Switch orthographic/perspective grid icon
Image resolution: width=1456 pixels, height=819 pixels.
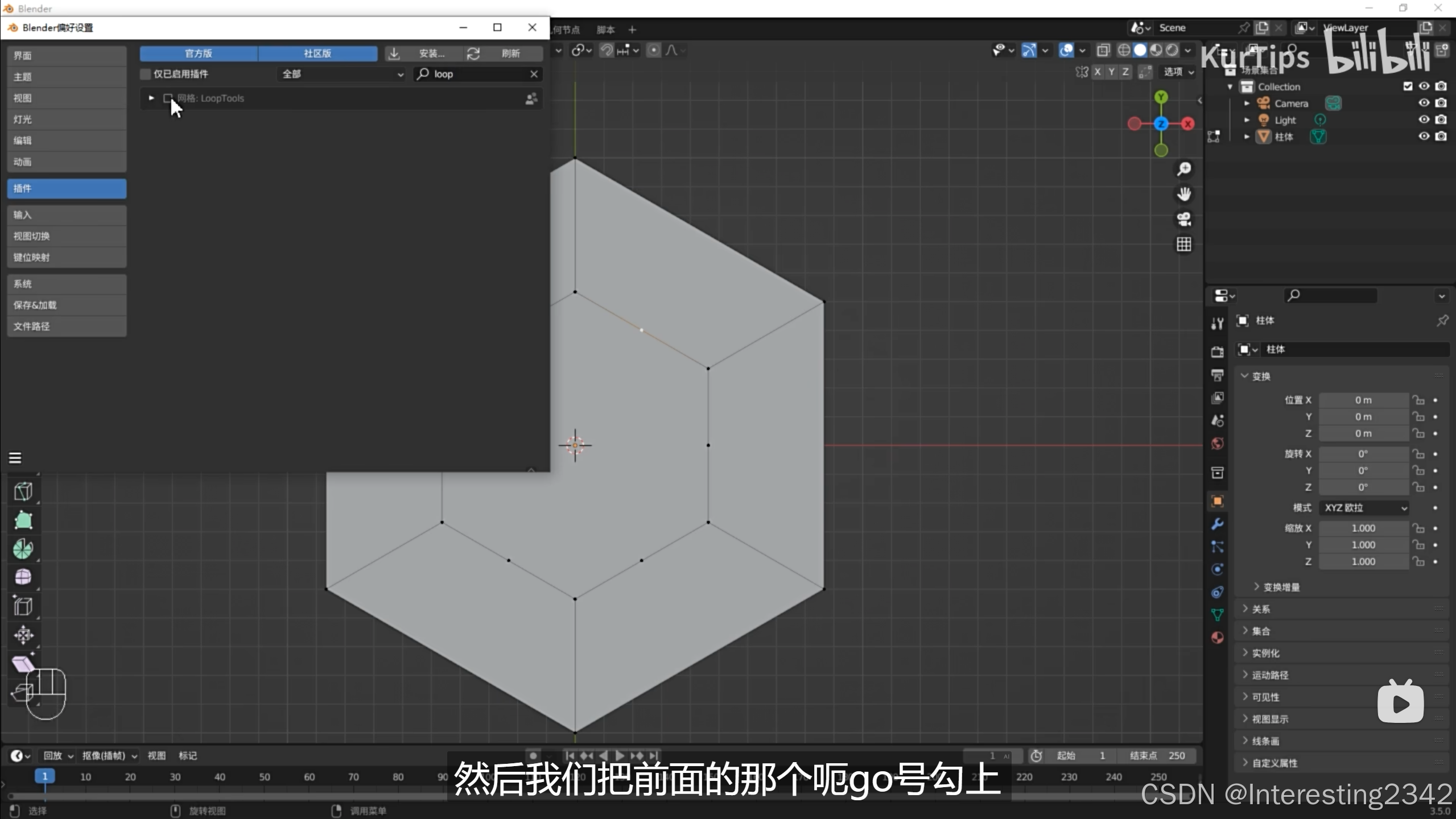tap(1184, 245)
